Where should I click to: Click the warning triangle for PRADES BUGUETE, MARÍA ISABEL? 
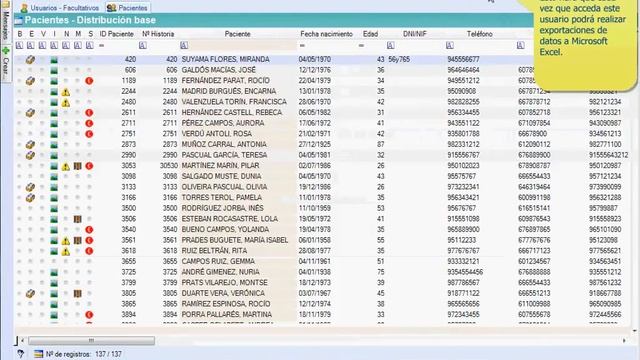pos(66,241)
